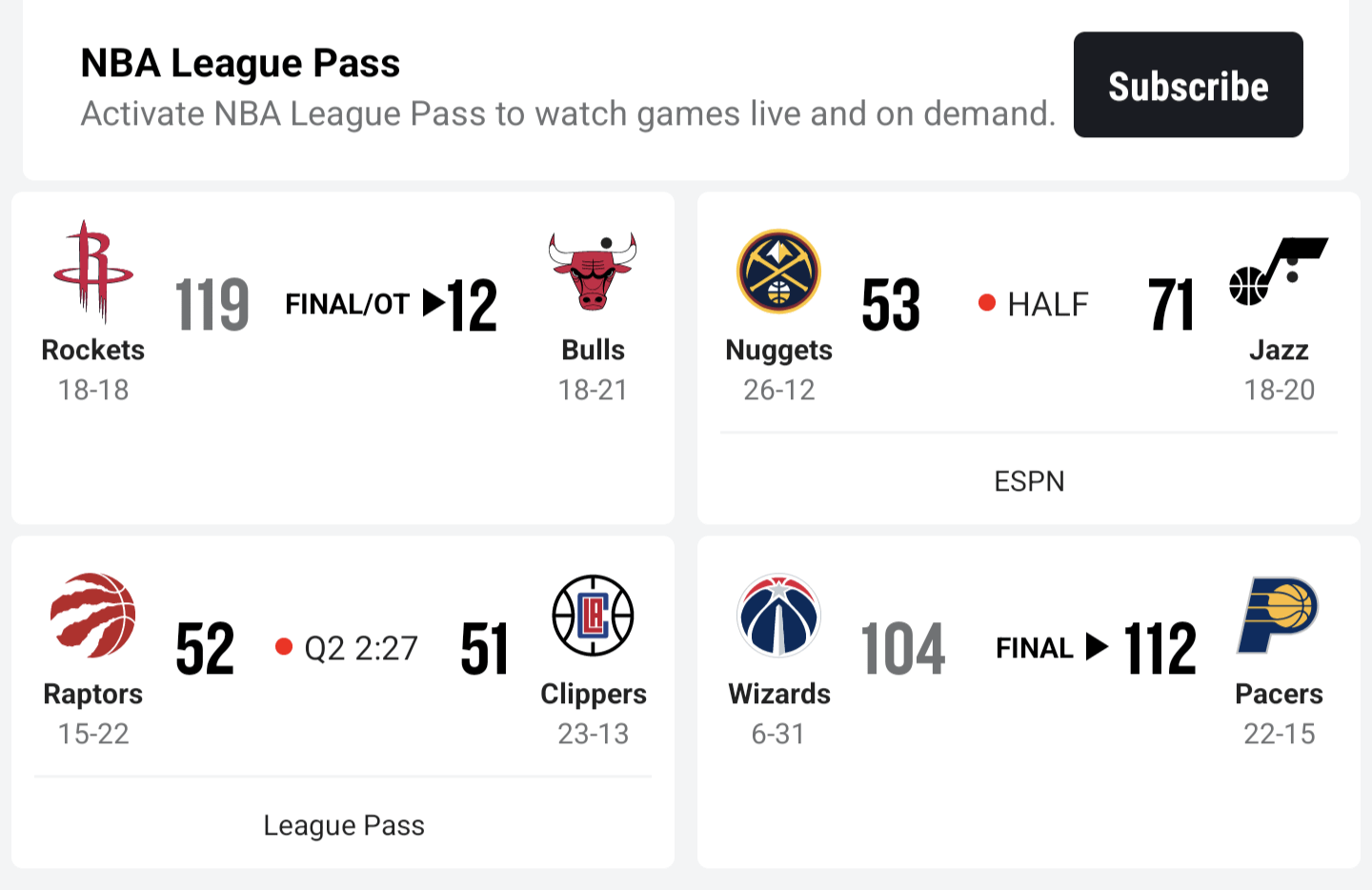This screenshot has height=890, width=1372.
Task: Click the Chicago Bulls team logo
Action: click(593, 272)
